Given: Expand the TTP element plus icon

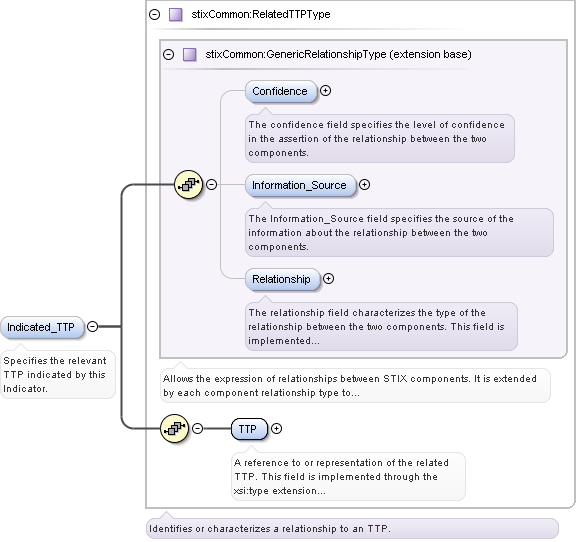Looking at the screenshot, I should click(x=276, y=428).
